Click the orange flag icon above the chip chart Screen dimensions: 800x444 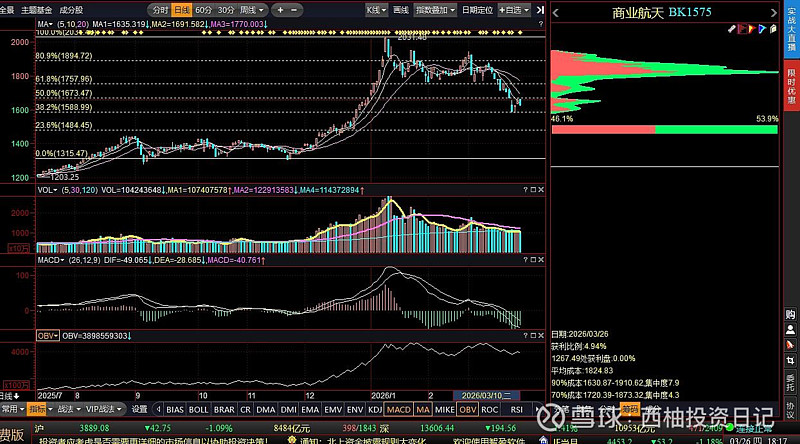[x=752, y=29]
